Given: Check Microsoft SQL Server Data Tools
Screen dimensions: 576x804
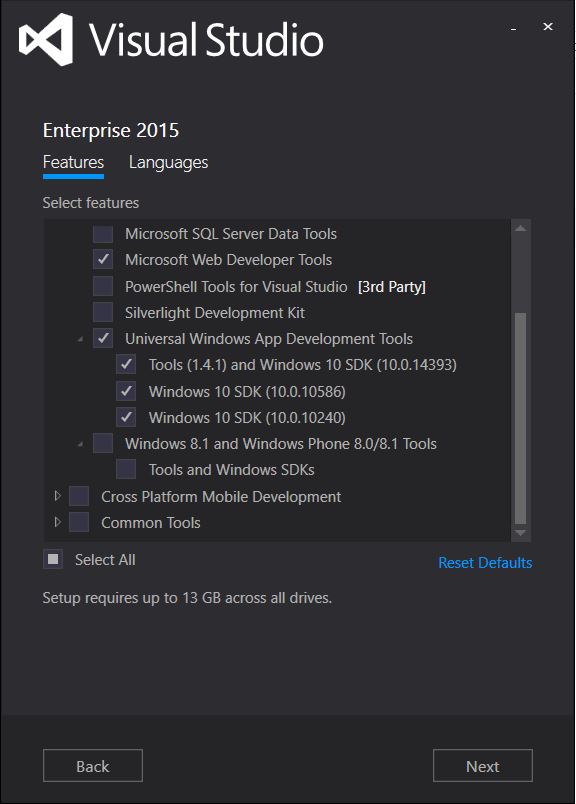Looking at the screenshot, I should coord(103,234).
